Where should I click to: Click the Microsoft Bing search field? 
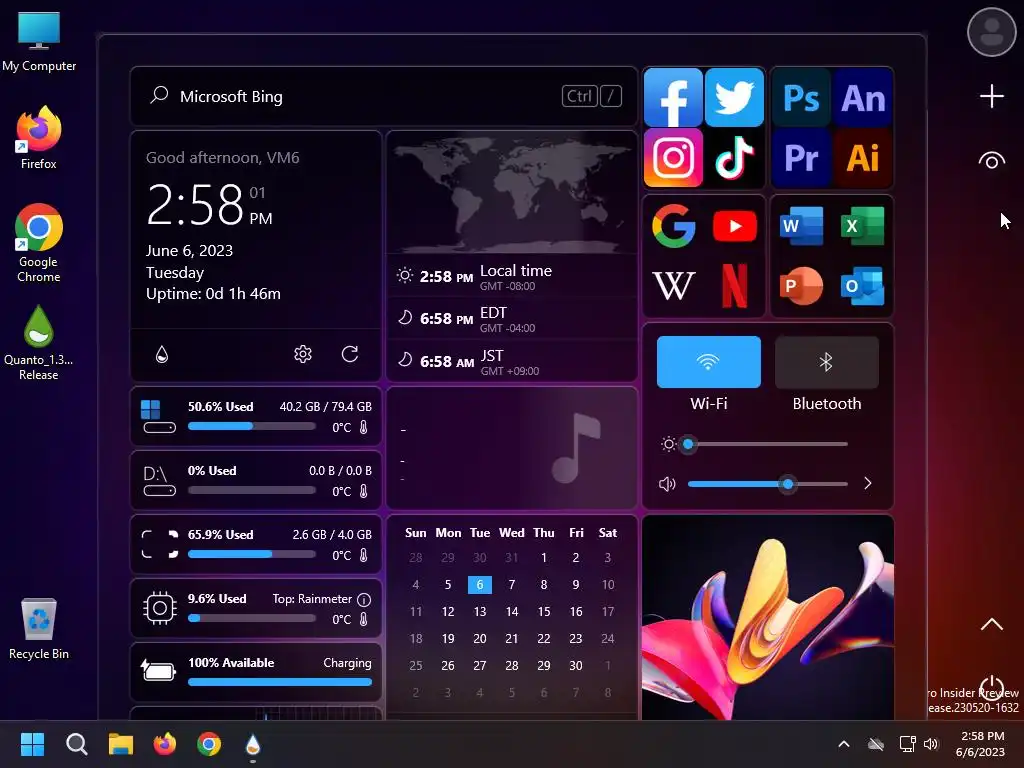(384, 96)
